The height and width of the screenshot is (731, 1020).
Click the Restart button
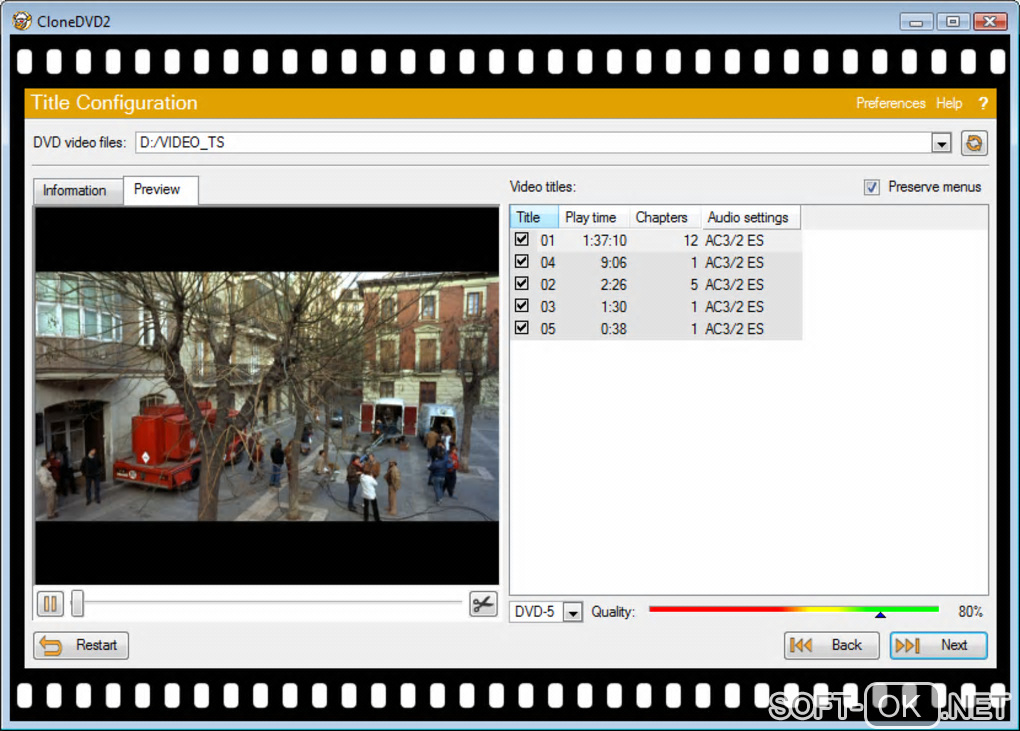[x=81, y=645]
